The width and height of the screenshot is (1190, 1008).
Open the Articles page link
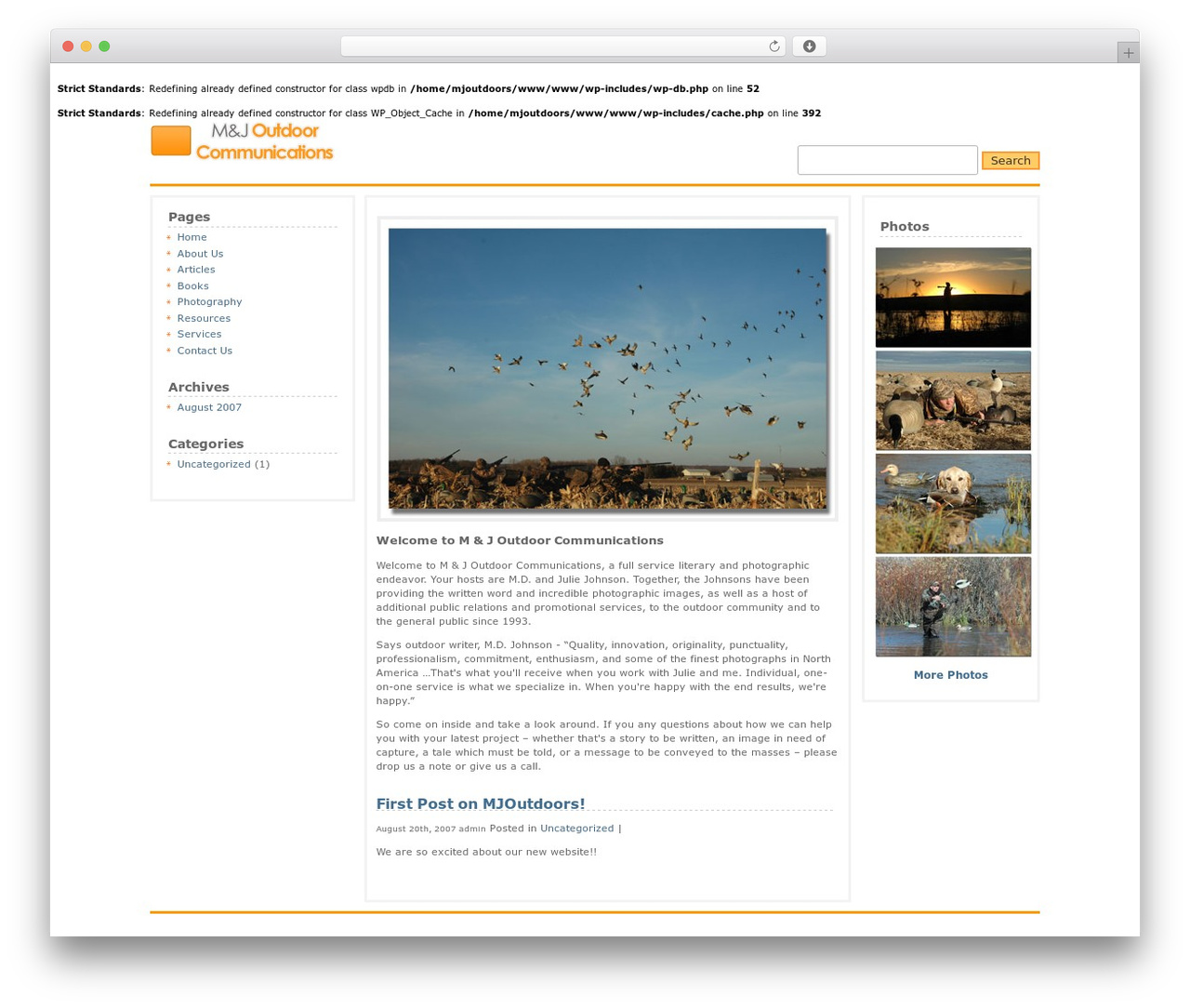click(195, 270)
